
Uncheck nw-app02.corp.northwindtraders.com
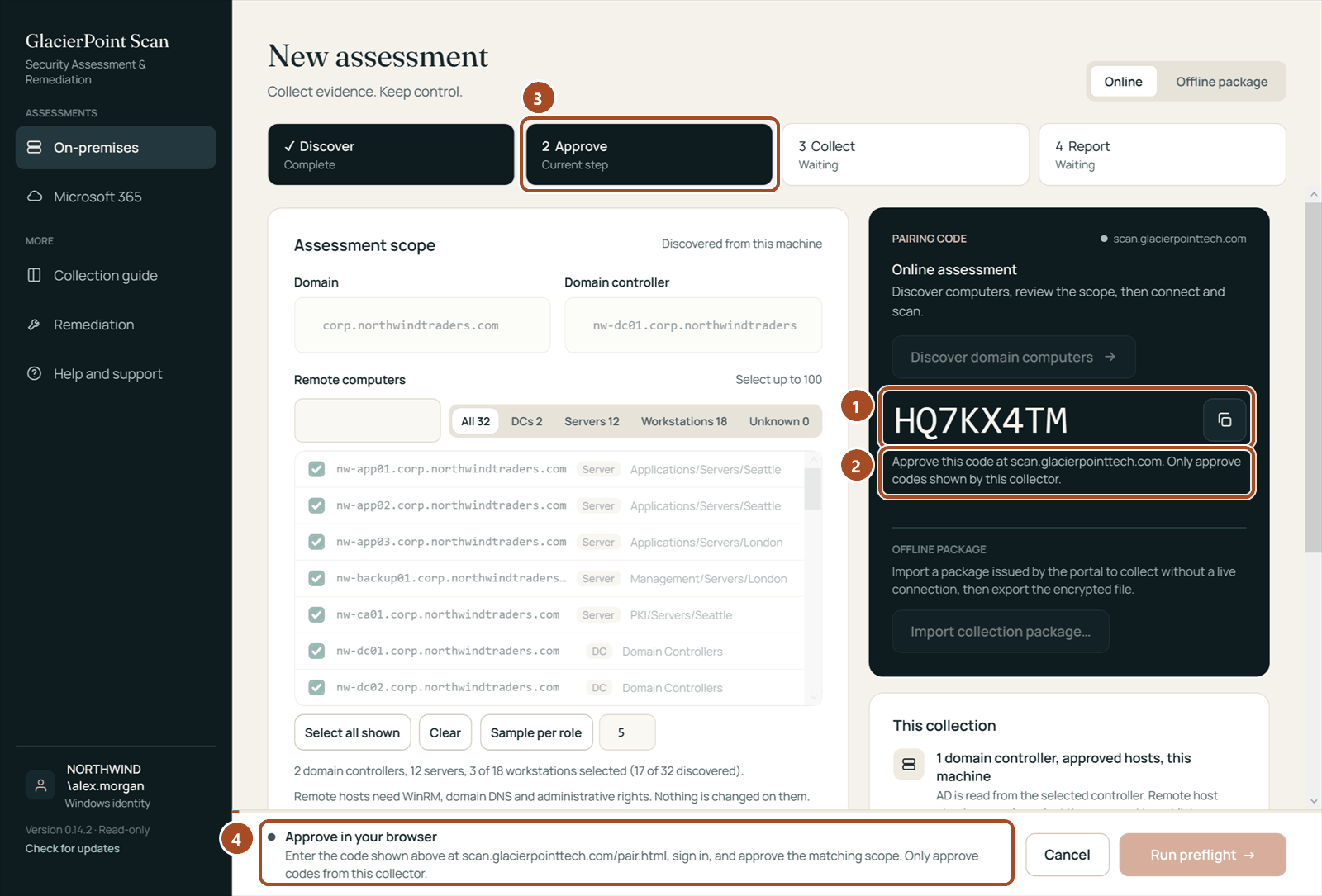[x=316, y=505]
